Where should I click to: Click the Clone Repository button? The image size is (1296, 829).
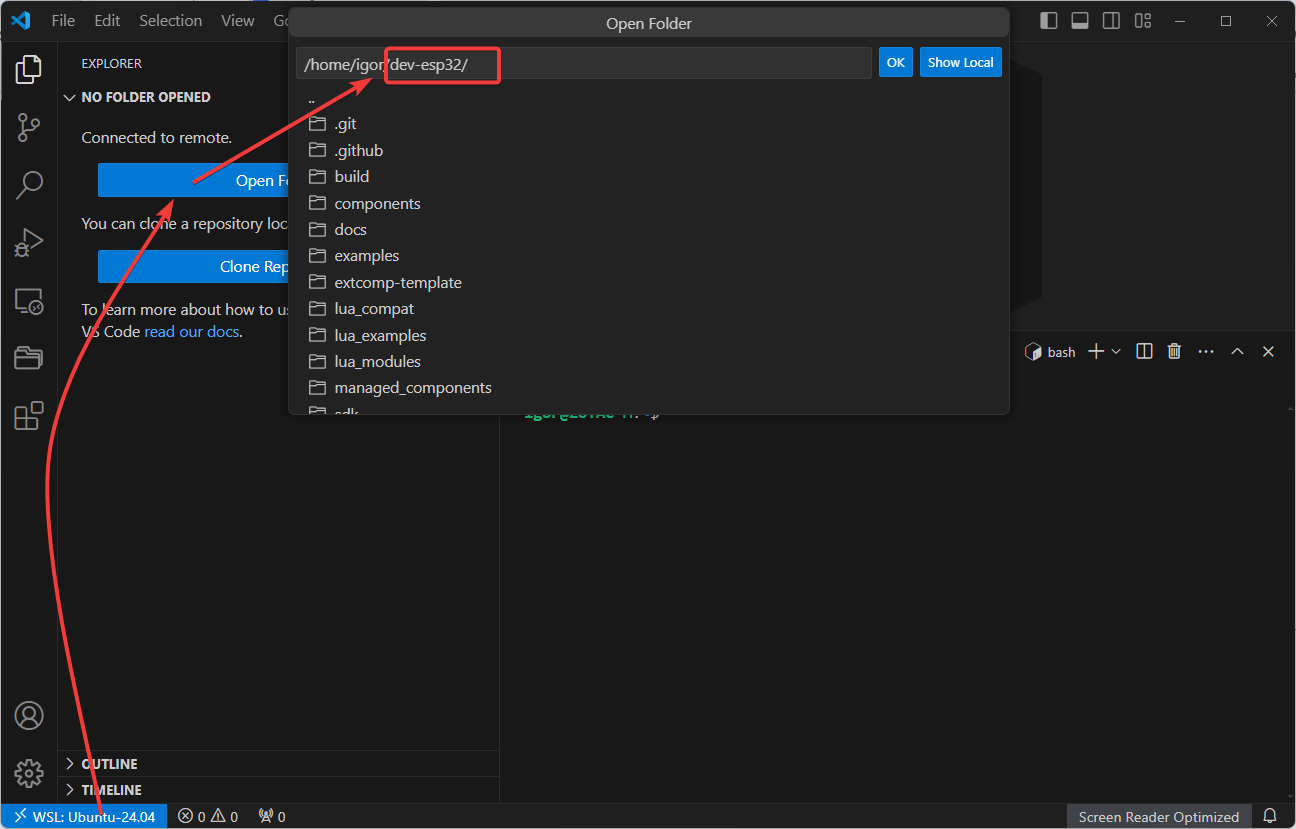point(193,267)
